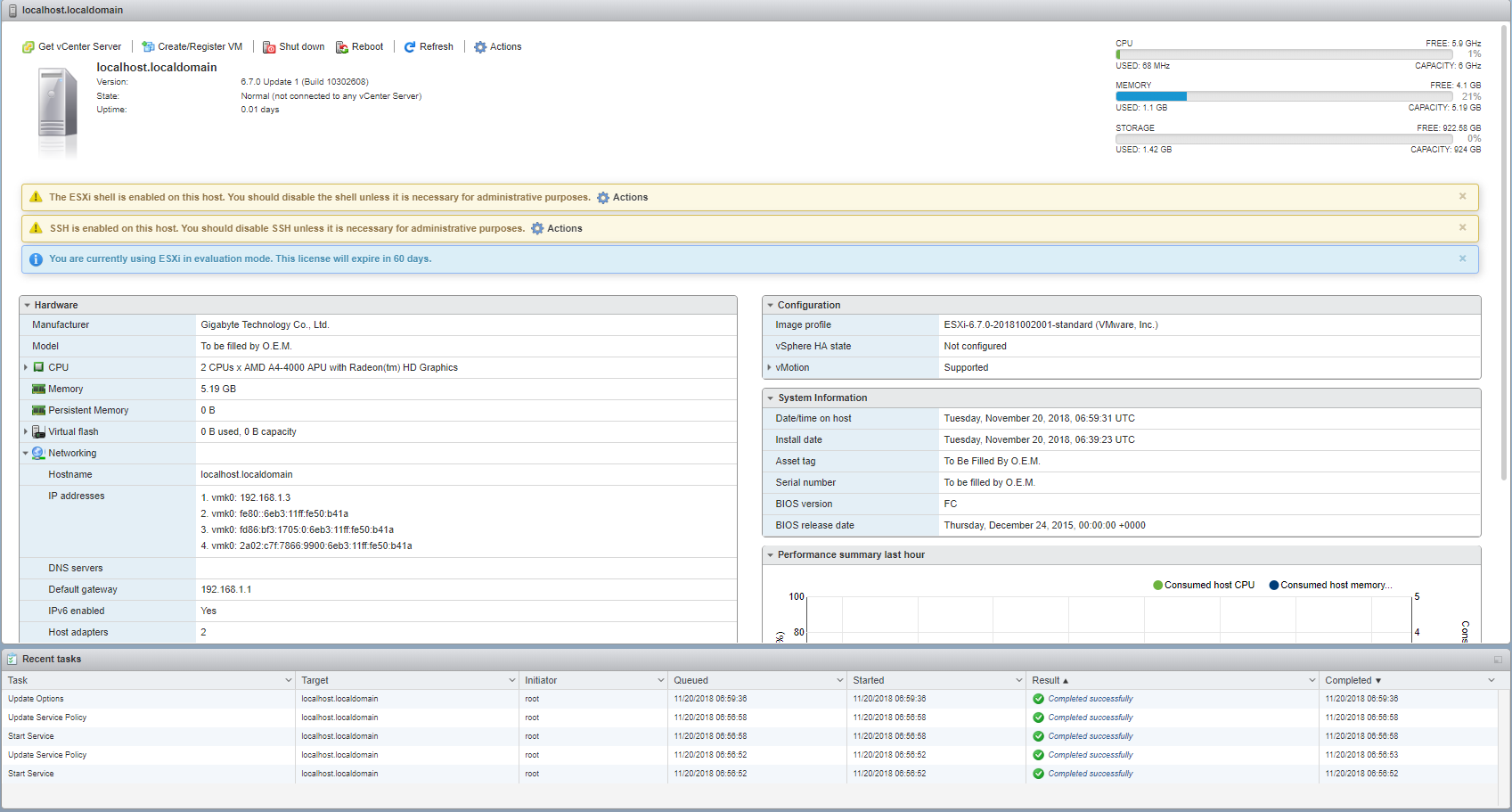Collapse the System Information panel
The height and width of the screenshot is (812, 1512).
[x=771, y=398]
